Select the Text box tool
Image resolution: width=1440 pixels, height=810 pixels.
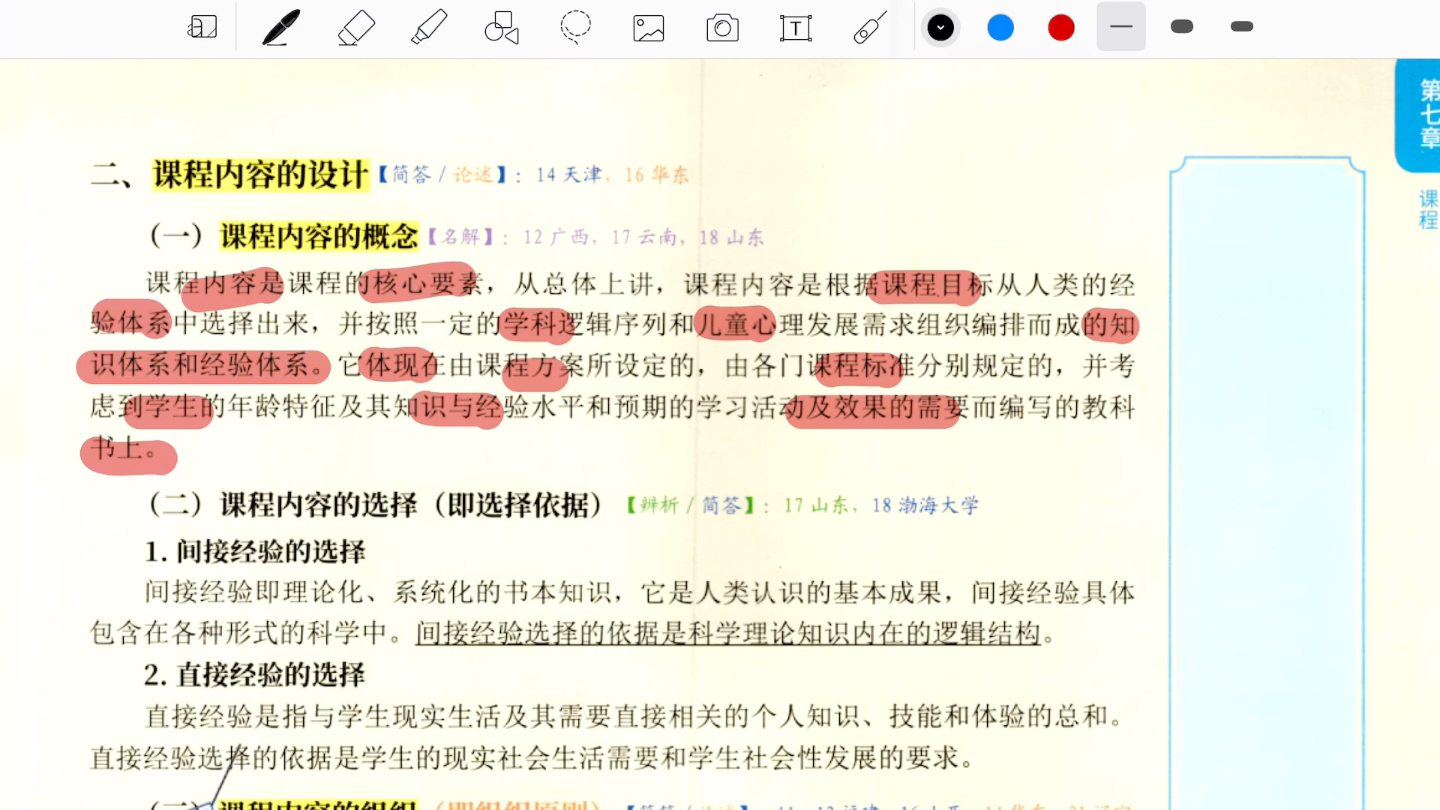(795, 28)
